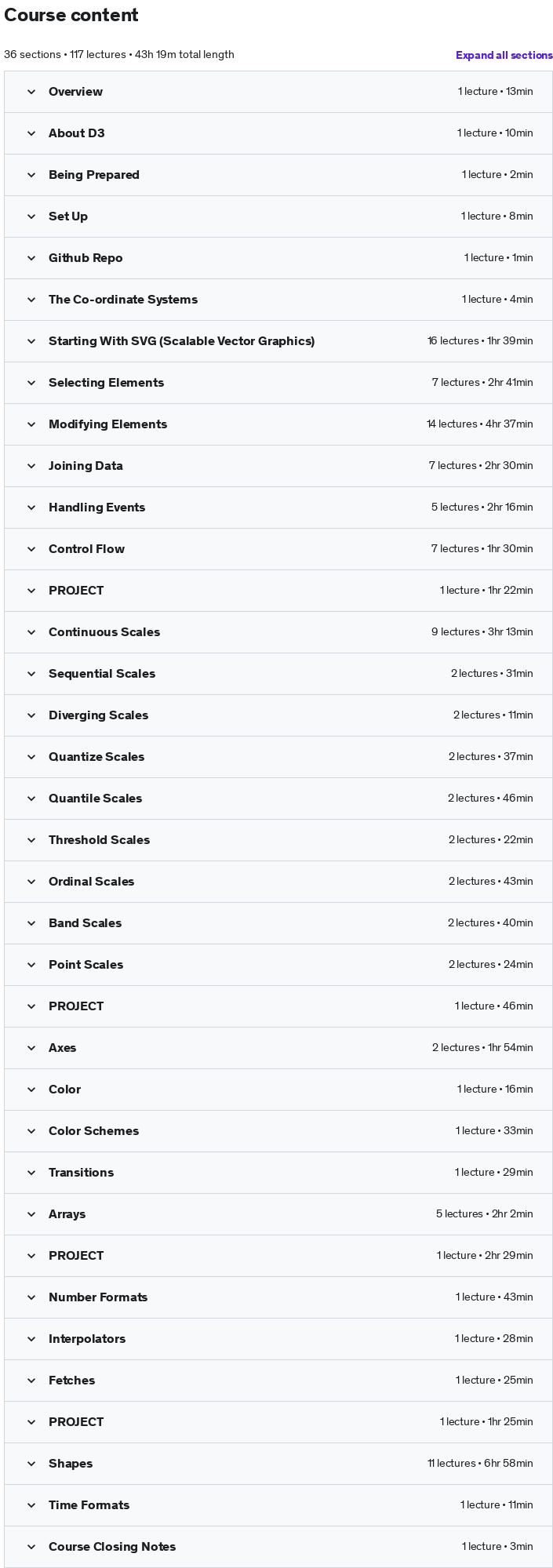Click chevron next to Joining Data
The height and width of the screenshot is (1568, 553).
click(31, 466)
